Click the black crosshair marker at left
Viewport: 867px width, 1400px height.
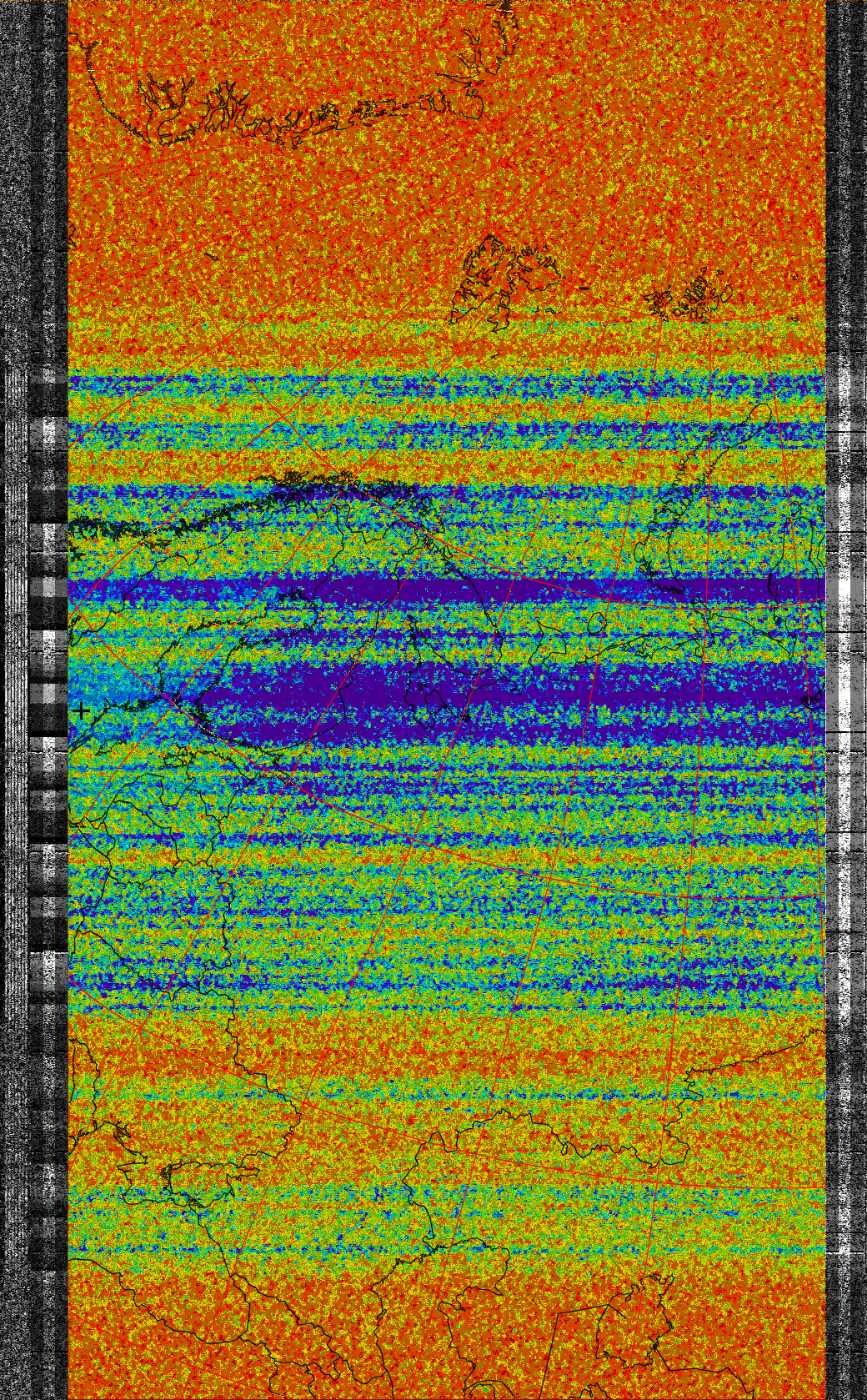point(80,710)
